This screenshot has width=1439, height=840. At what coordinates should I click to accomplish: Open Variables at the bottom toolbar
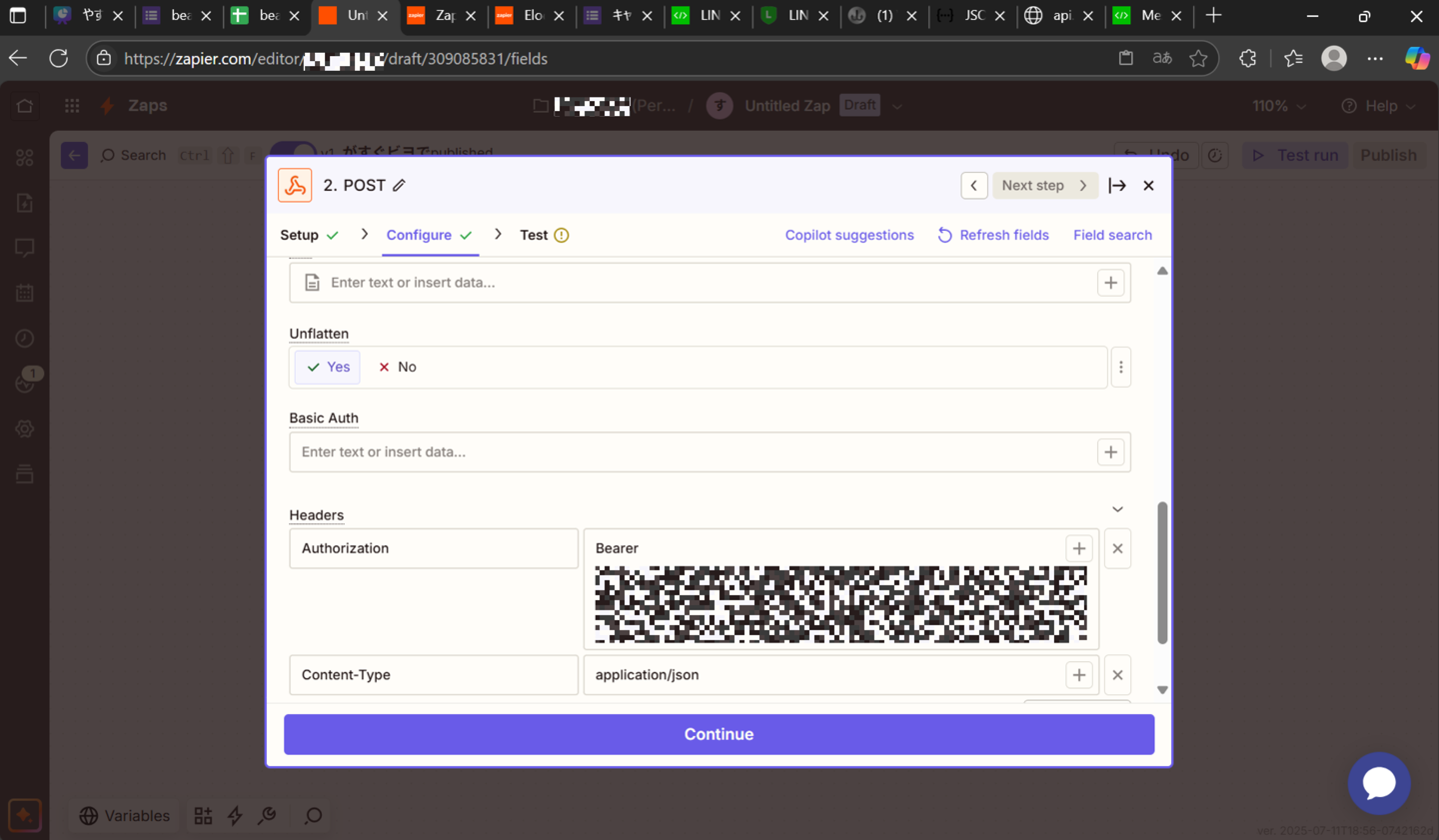pyautogui.click(x=125, y=816)
